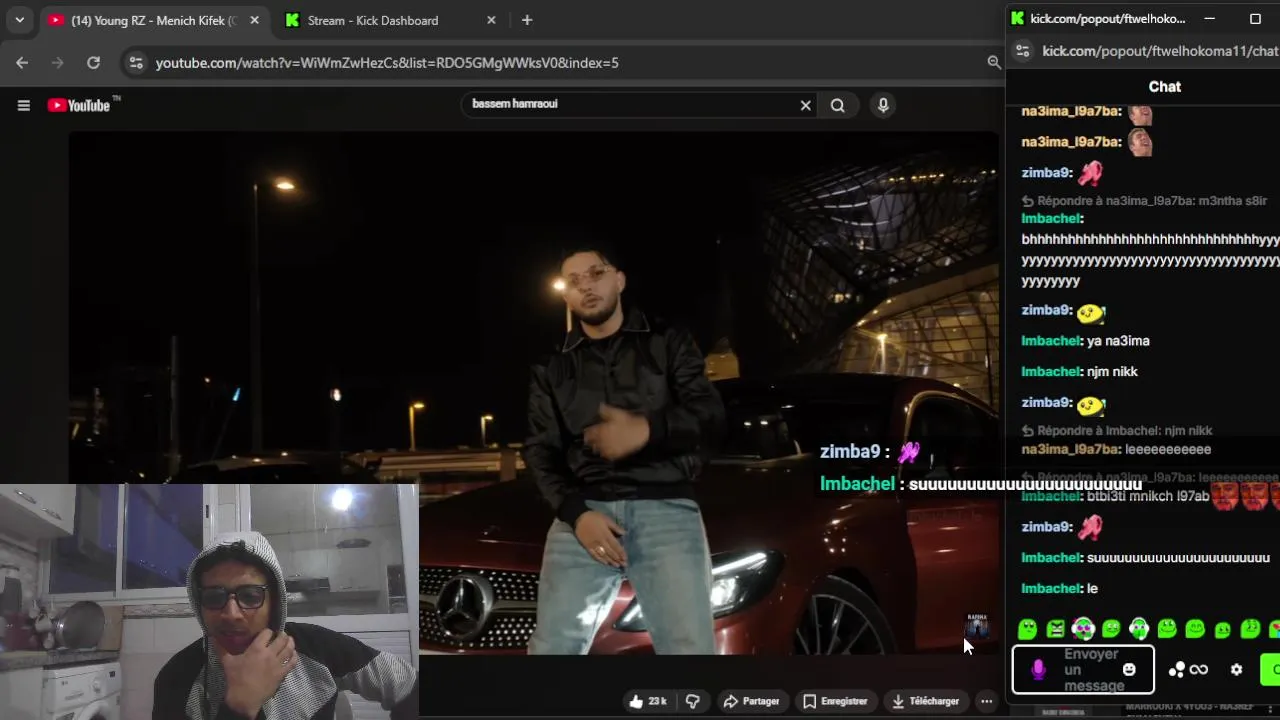Download the video with Télécharger
1280x720 pixels.
coord(925,701)
